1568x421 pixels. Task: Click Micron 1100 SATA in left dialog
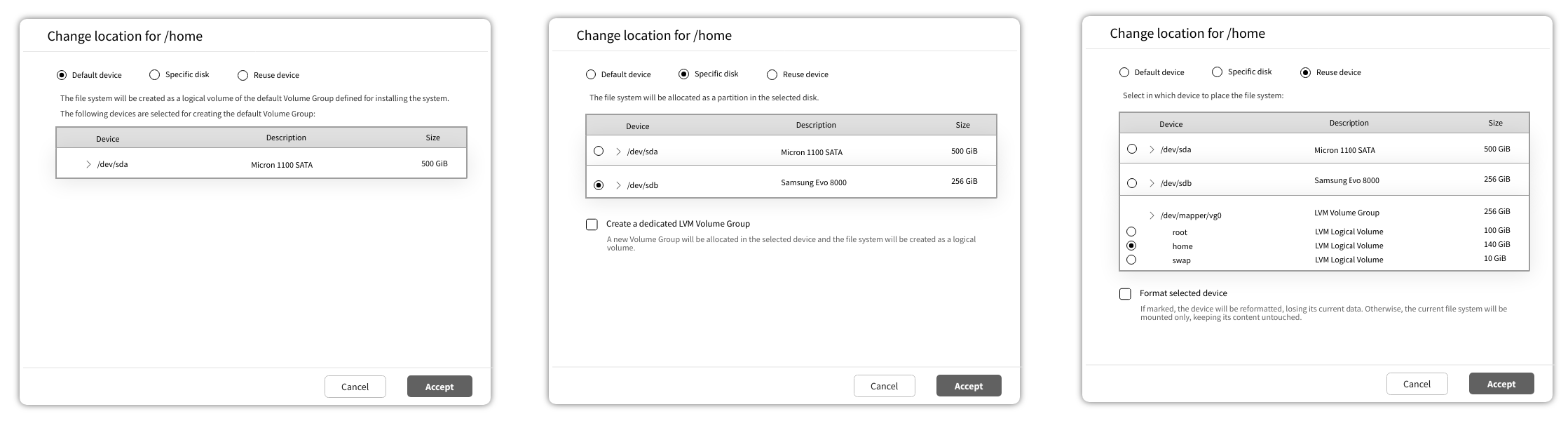pyautogui.click(x=282, y=165)
